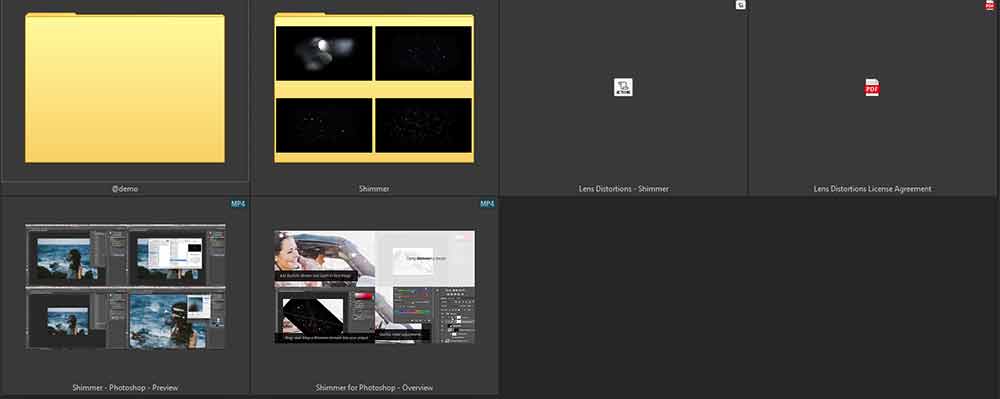1000x399 pixels.
Task: Click the bright flare preview inside Shimmer folder
Action: (324, 53)
